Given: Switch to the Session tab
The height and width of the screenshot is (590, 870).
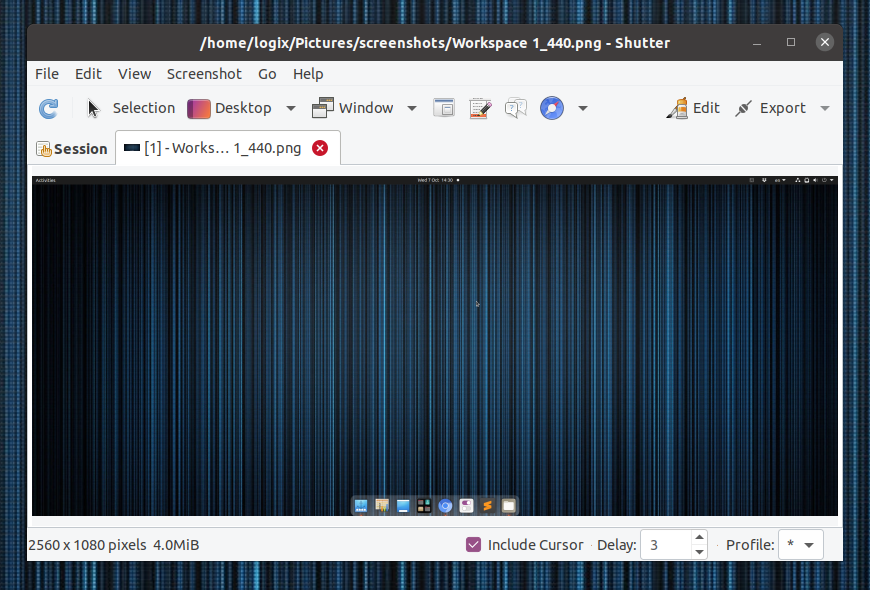Looking at the screenshot, I should point(71,148).
